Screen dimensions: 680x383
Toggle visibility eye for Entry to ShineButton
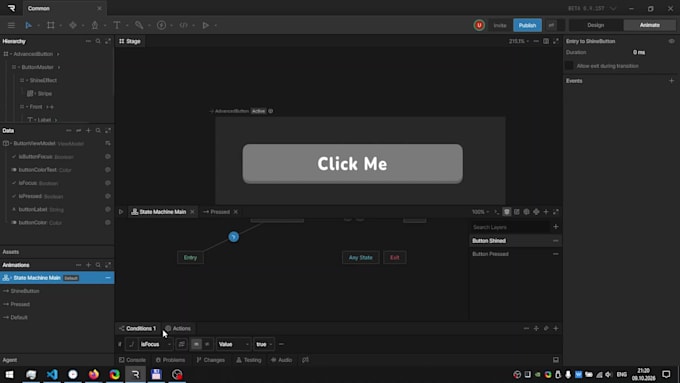click(x=671, y=41)
